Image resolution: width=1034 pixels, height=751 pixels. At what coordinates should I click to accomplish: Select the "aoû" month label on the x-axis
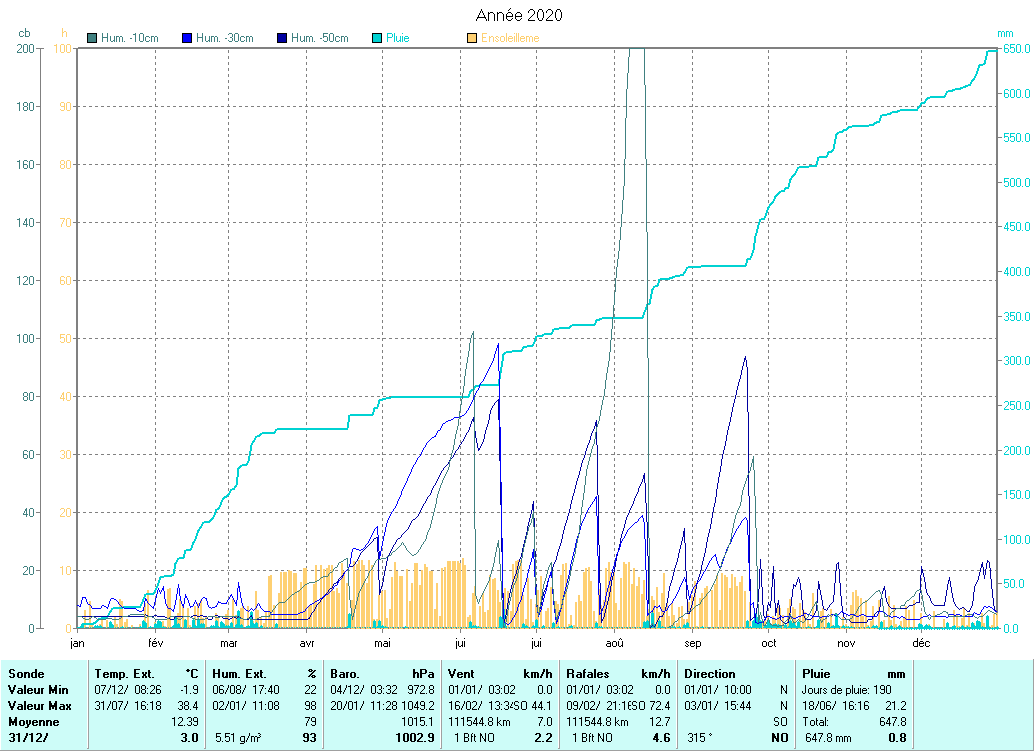click(x=614, y=644)
